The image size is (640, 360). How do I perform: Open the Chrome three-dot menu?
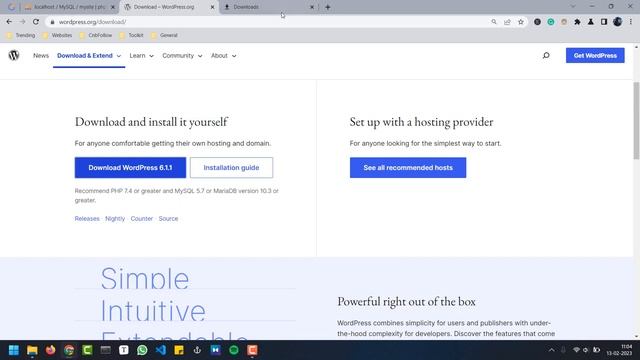click(631, 22)
